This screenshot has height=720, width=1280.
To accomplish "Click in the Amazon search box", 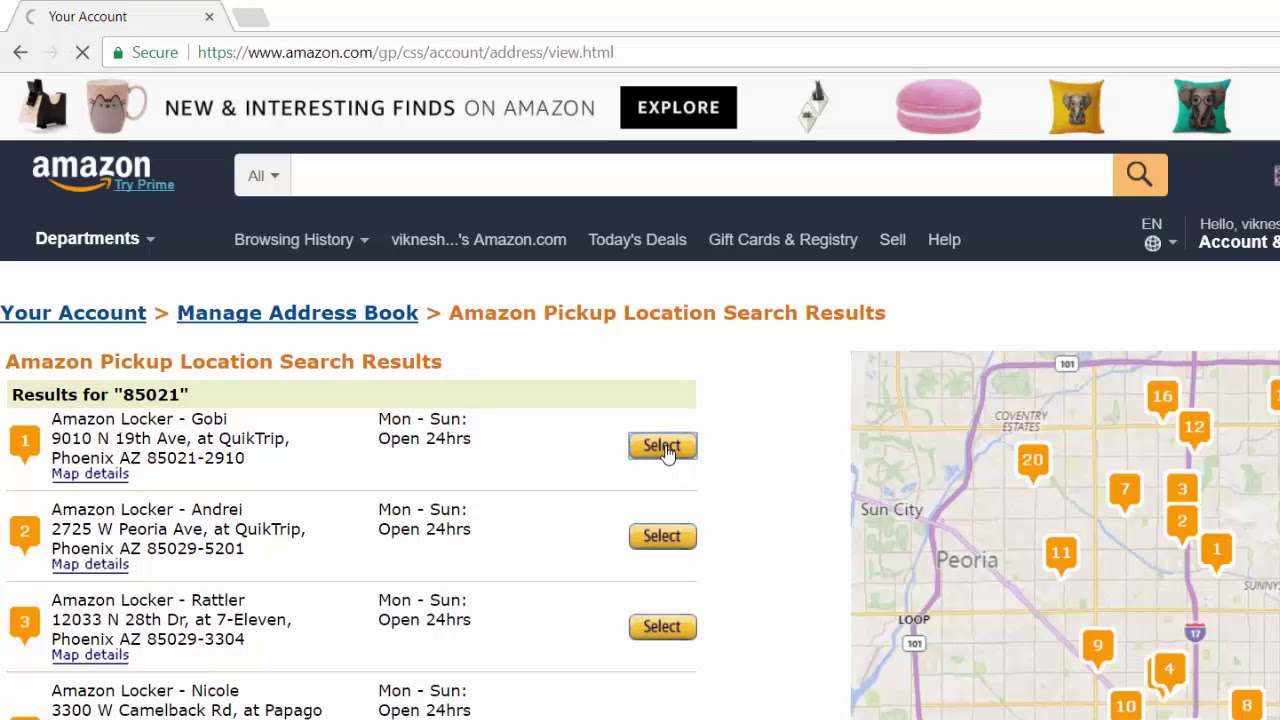I will point(701,175).
